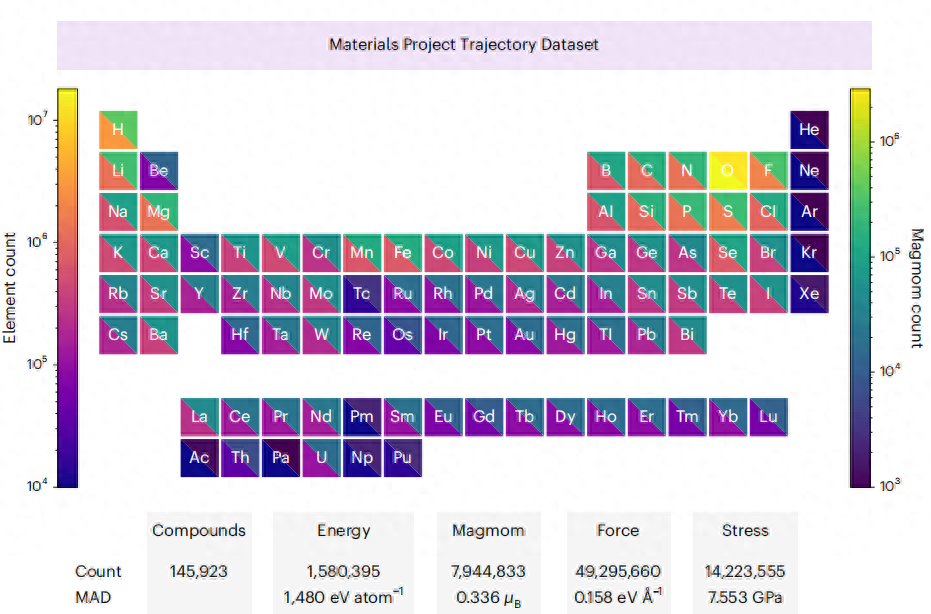This screenshot has height=614, width=931.
Task: Click the Compounds column header
Action: click(199, 530)
